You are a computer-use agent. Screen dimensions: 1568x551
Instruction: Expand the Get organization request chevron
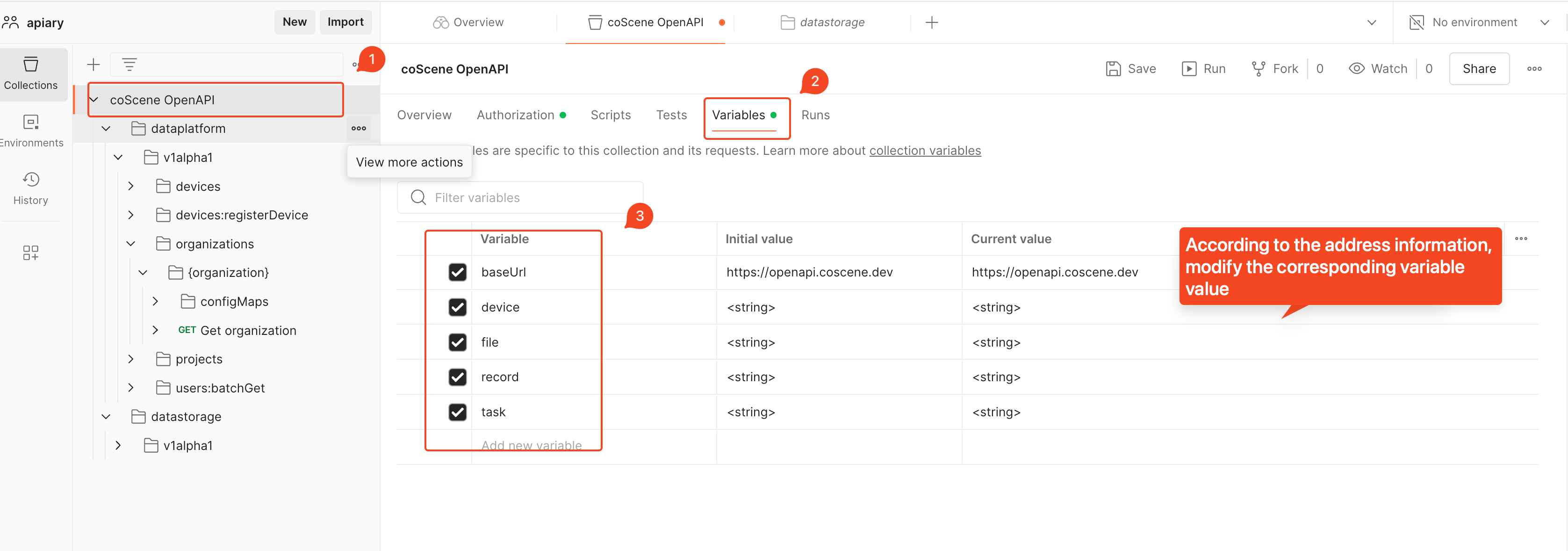pyautogui.click(x=155, y=331)
